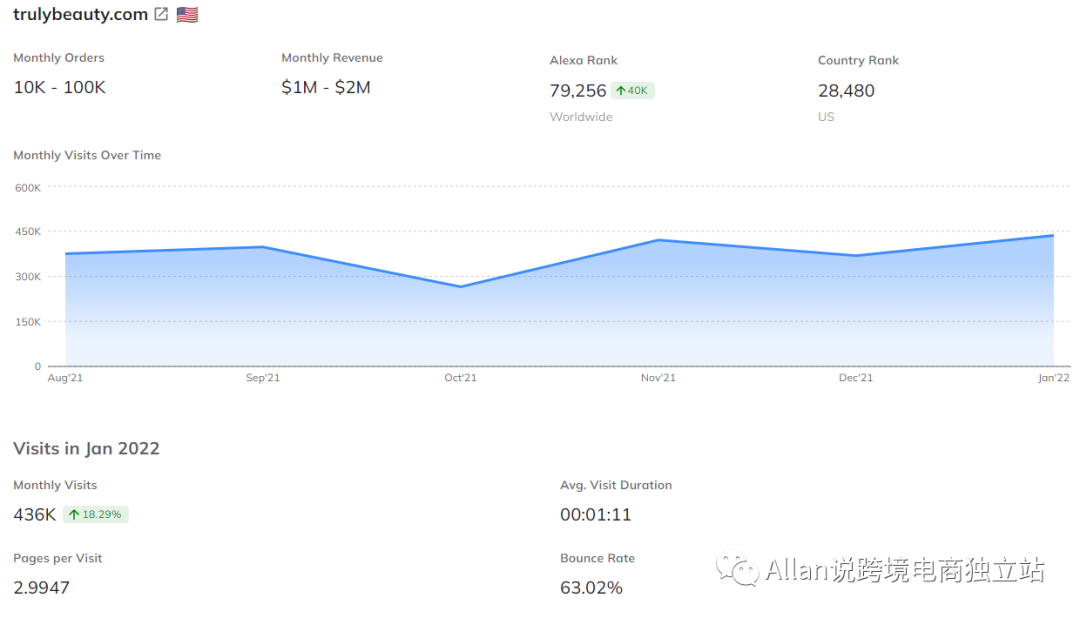Click the Visits in Jan 2022 heading
Viewport: 1080px width, 618px height.
point(86,449)
